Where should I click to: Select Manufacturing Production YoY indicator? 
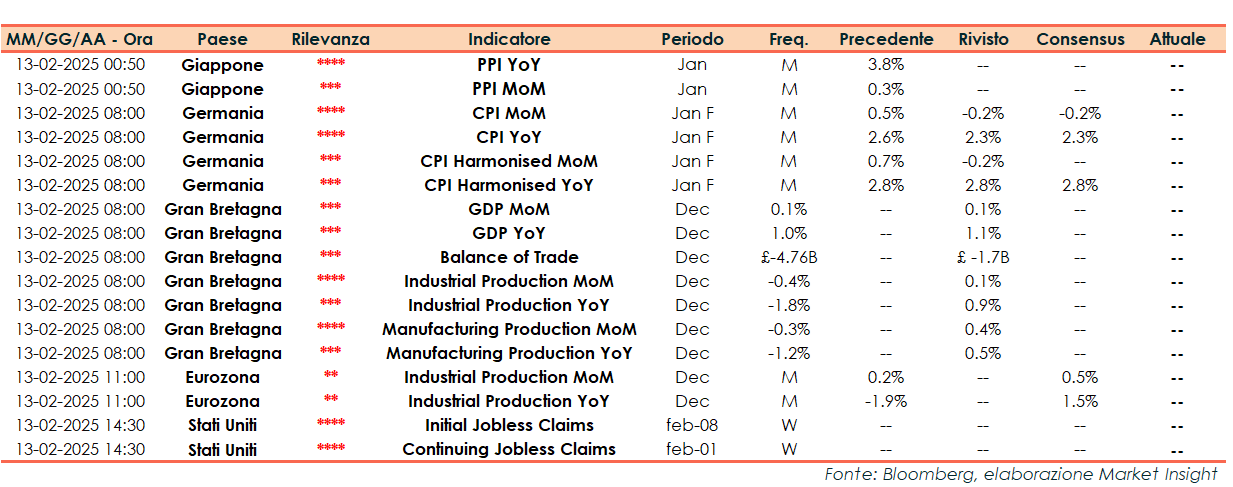509,353
